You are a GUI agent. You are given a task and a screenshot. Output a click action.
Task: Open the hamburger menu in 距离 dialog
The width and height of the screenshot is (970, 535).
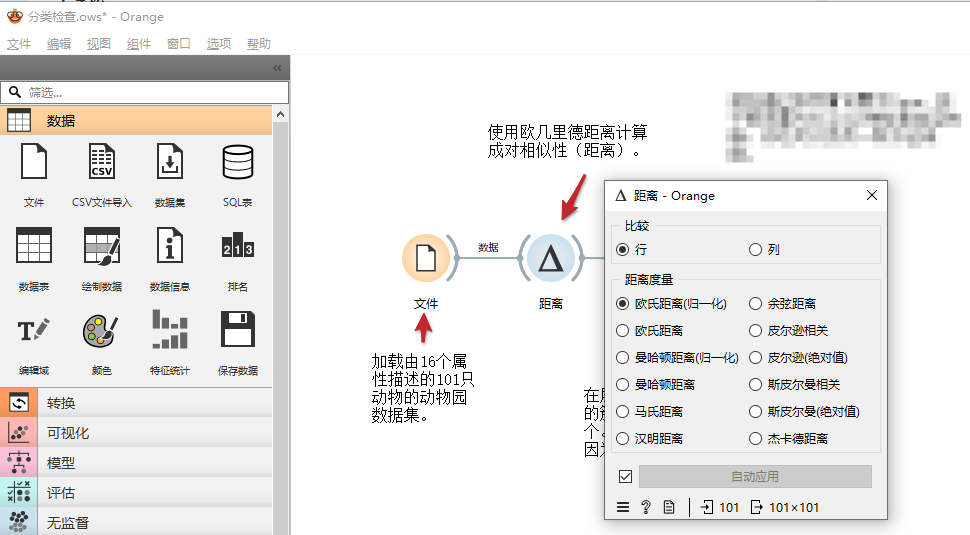(623, 507)
